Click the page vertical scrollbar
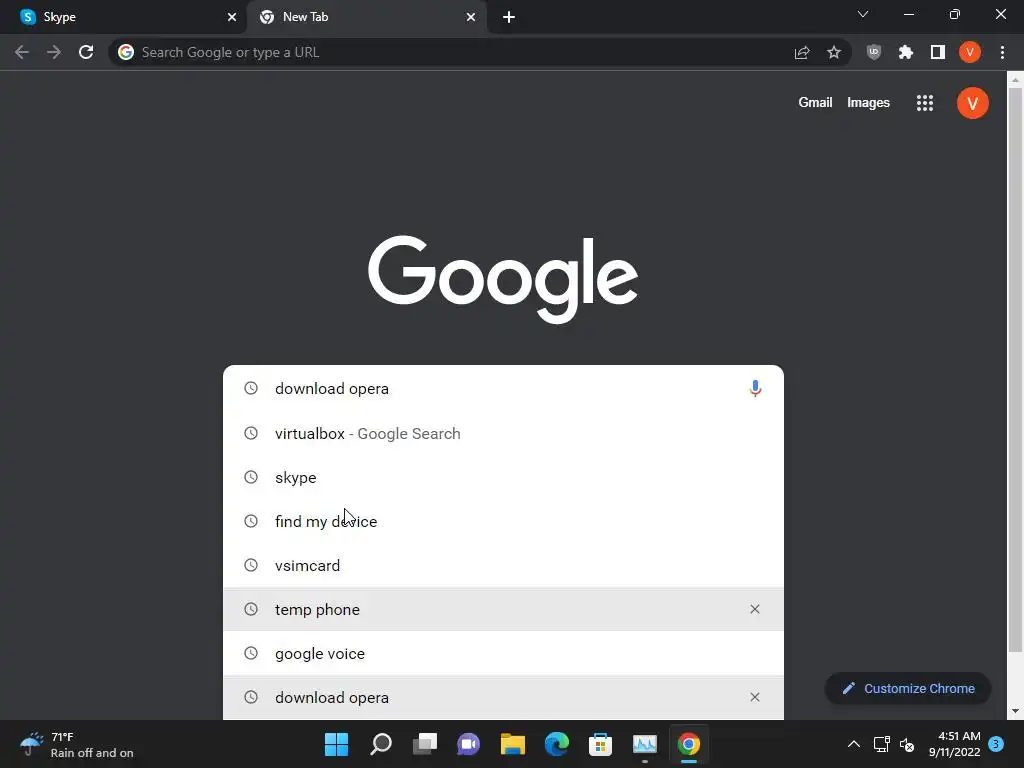The width and height of the screenshot is (1024, 768). pyautogui.click(x=1015, y=370)
